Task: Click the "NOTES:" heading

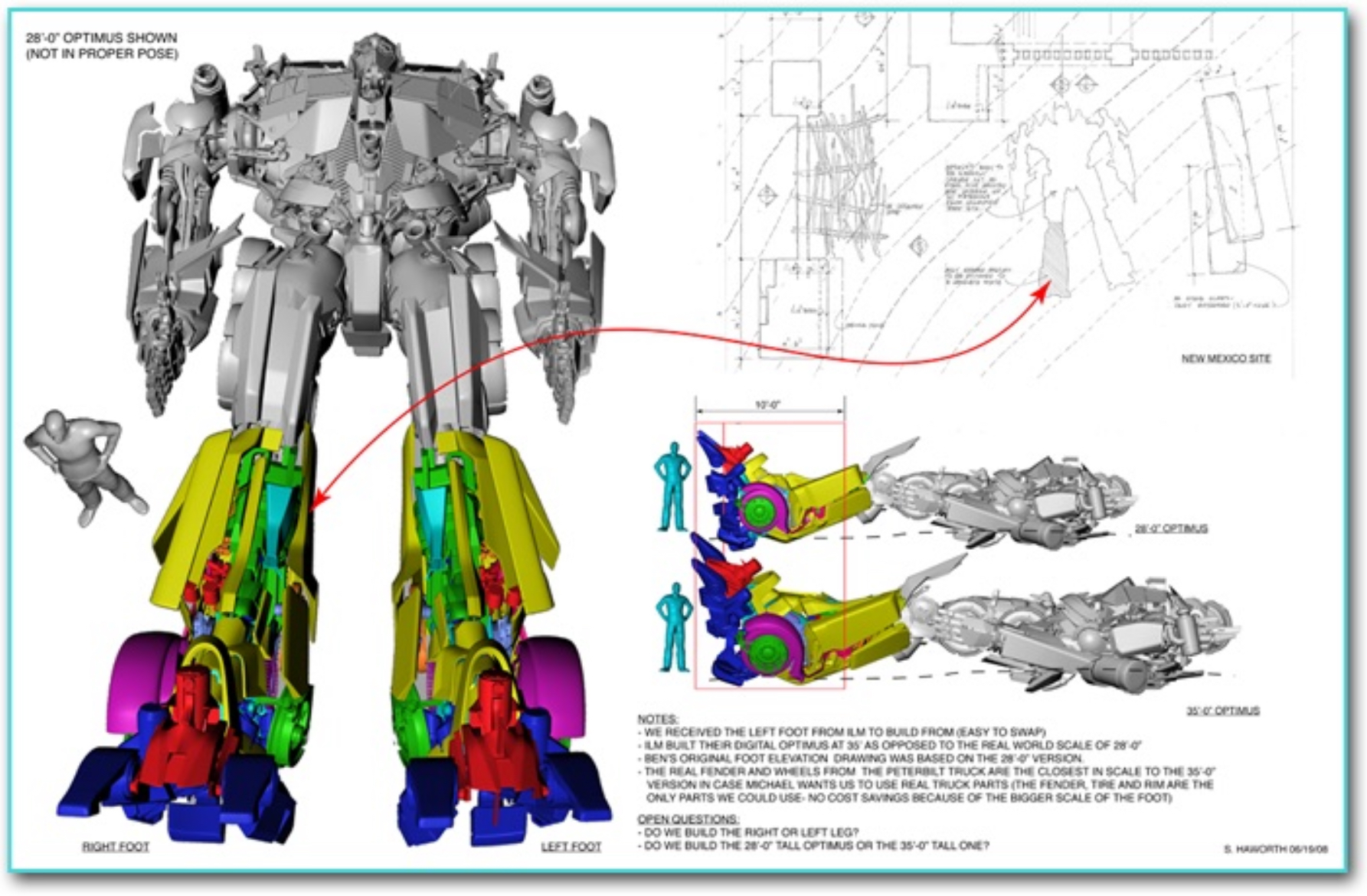Action: (658, 719)
